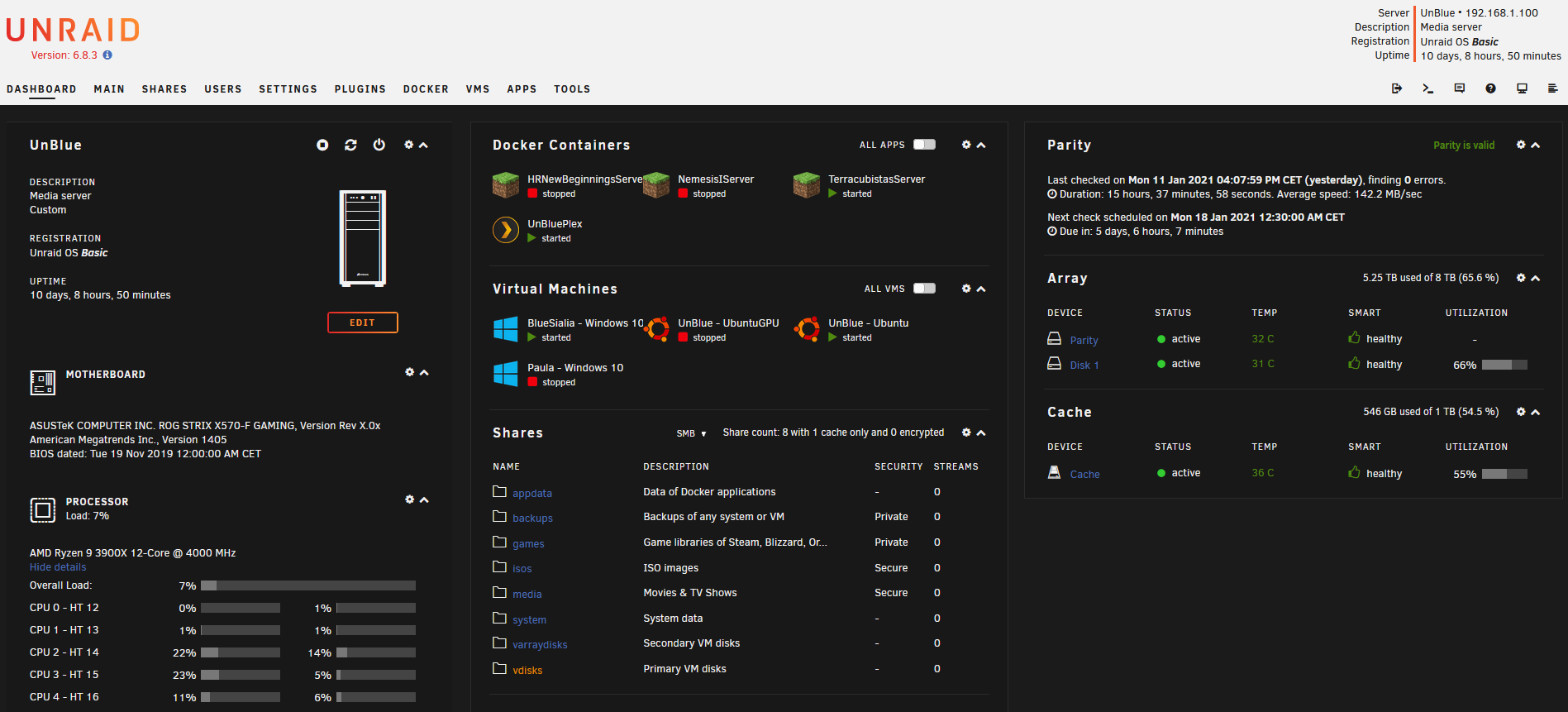
Task: Toggle the ALL APPS switch
Action: (x=924, y=145)
